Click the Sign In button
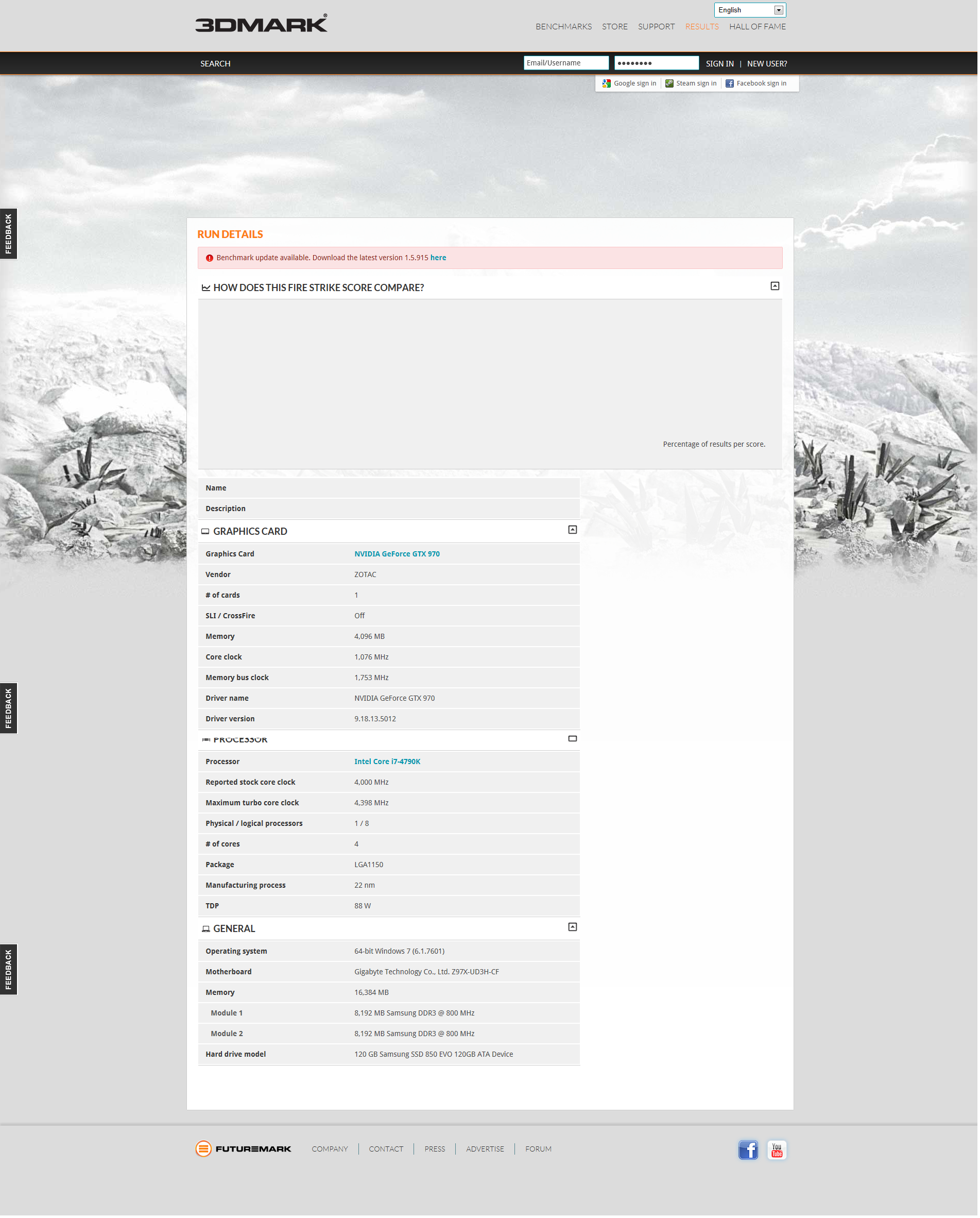Image resolution: width=980 pixels, height=1218 pixels. 719,63
